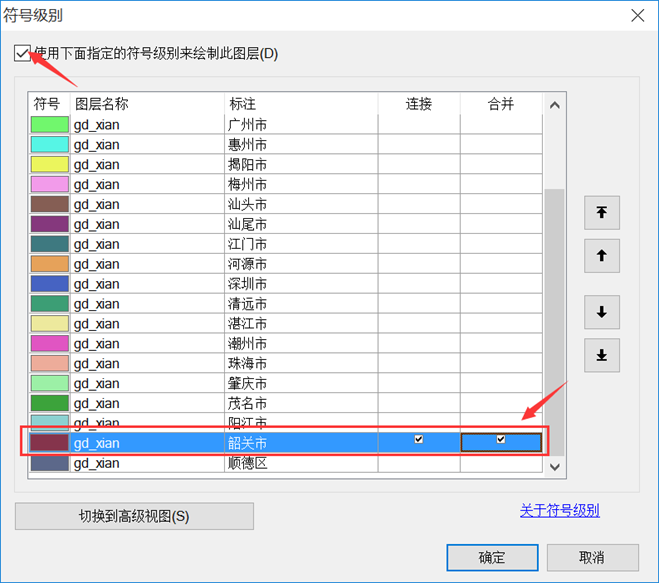Image resolution: width=659 pixels, height=583 pixels.
Task: Click the 图层名称 column header
Action: (x=147, y=103)
